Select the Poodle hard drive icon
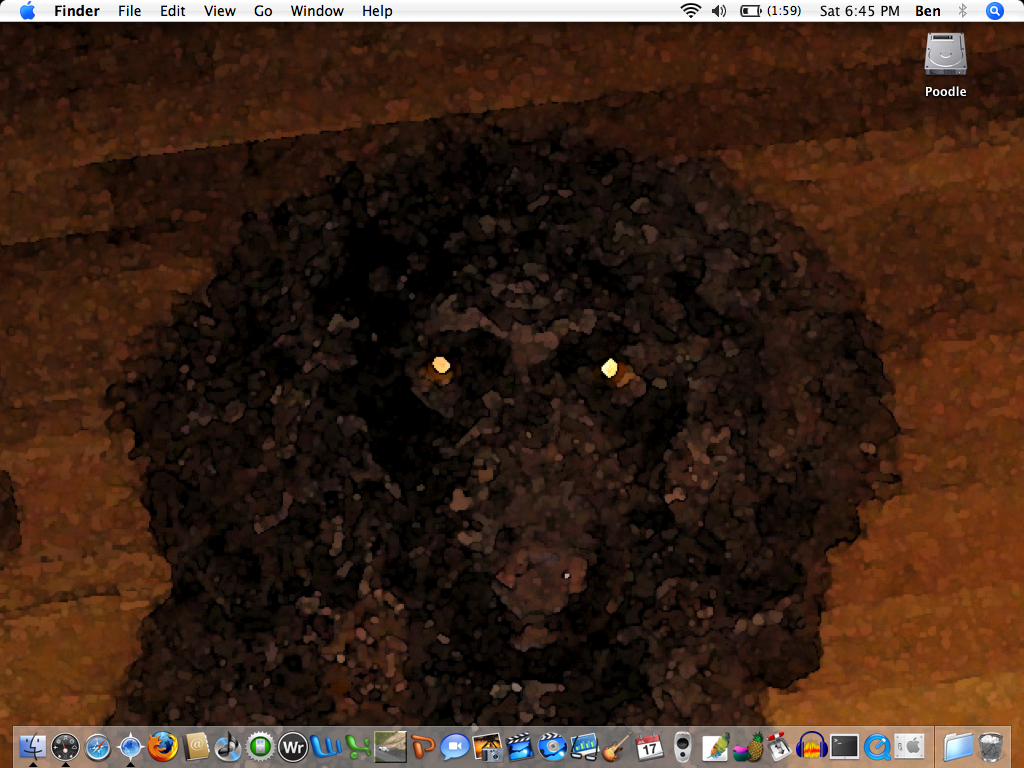The height and width of the screenshot is (768, 1024). pos(945,54)
